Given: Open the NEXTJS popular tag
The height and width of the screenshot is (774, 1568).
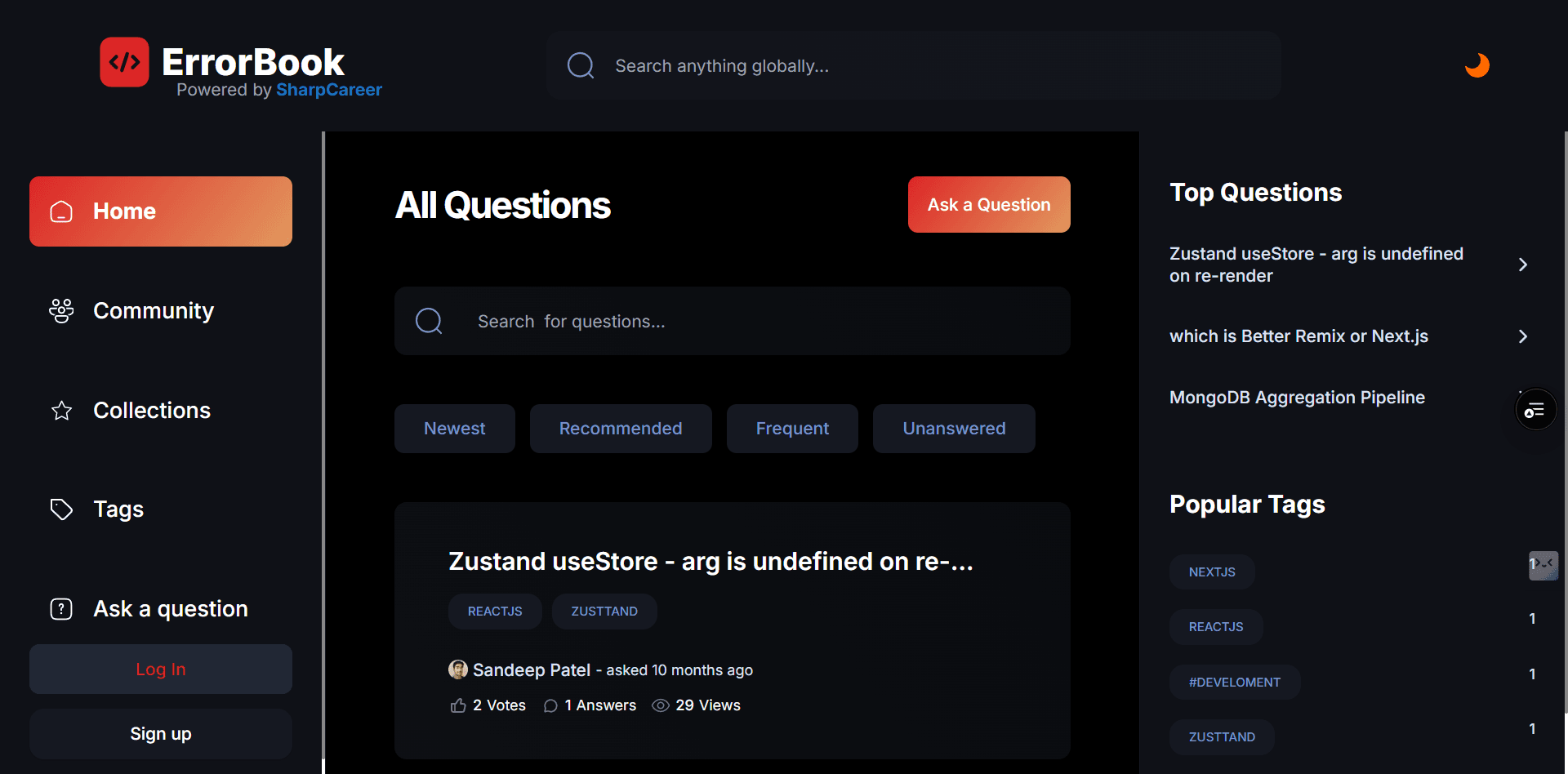Looking at the screenshot, I should pos(1212,572).
